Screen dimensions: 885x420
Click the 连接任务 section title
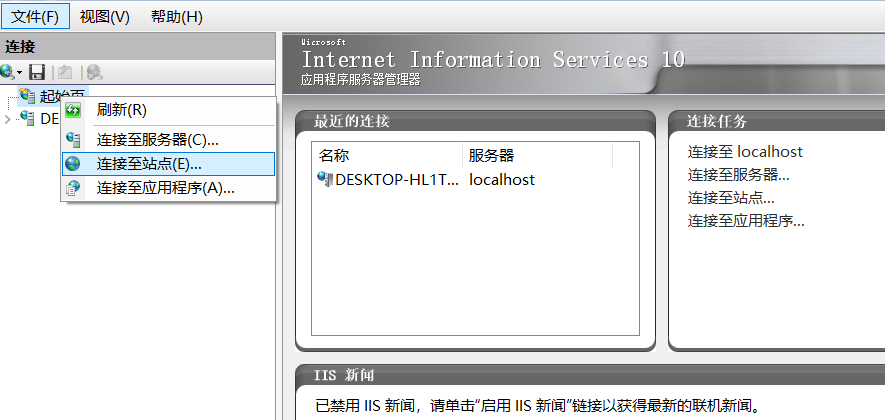pos(716,121)
